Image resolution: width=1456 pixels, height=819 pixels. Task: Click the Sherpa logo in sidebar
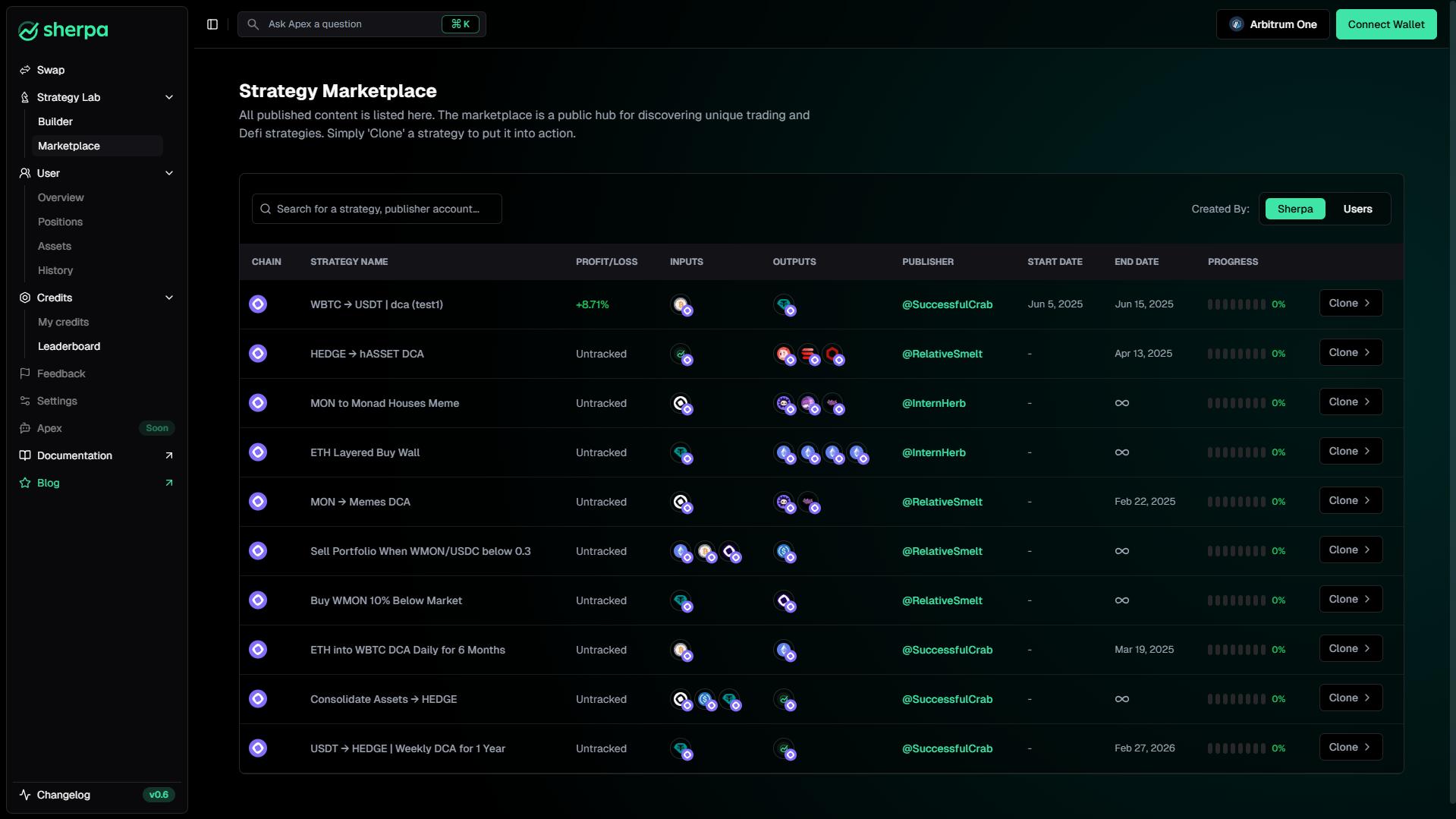63,30
